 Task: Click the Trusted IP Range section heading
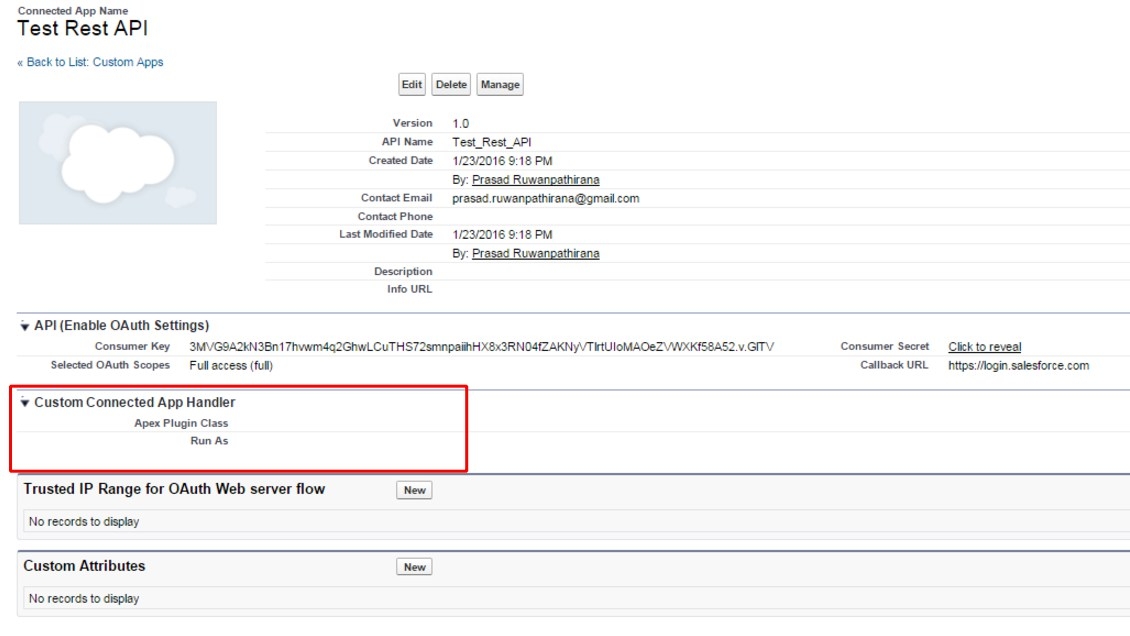[174, 489]
